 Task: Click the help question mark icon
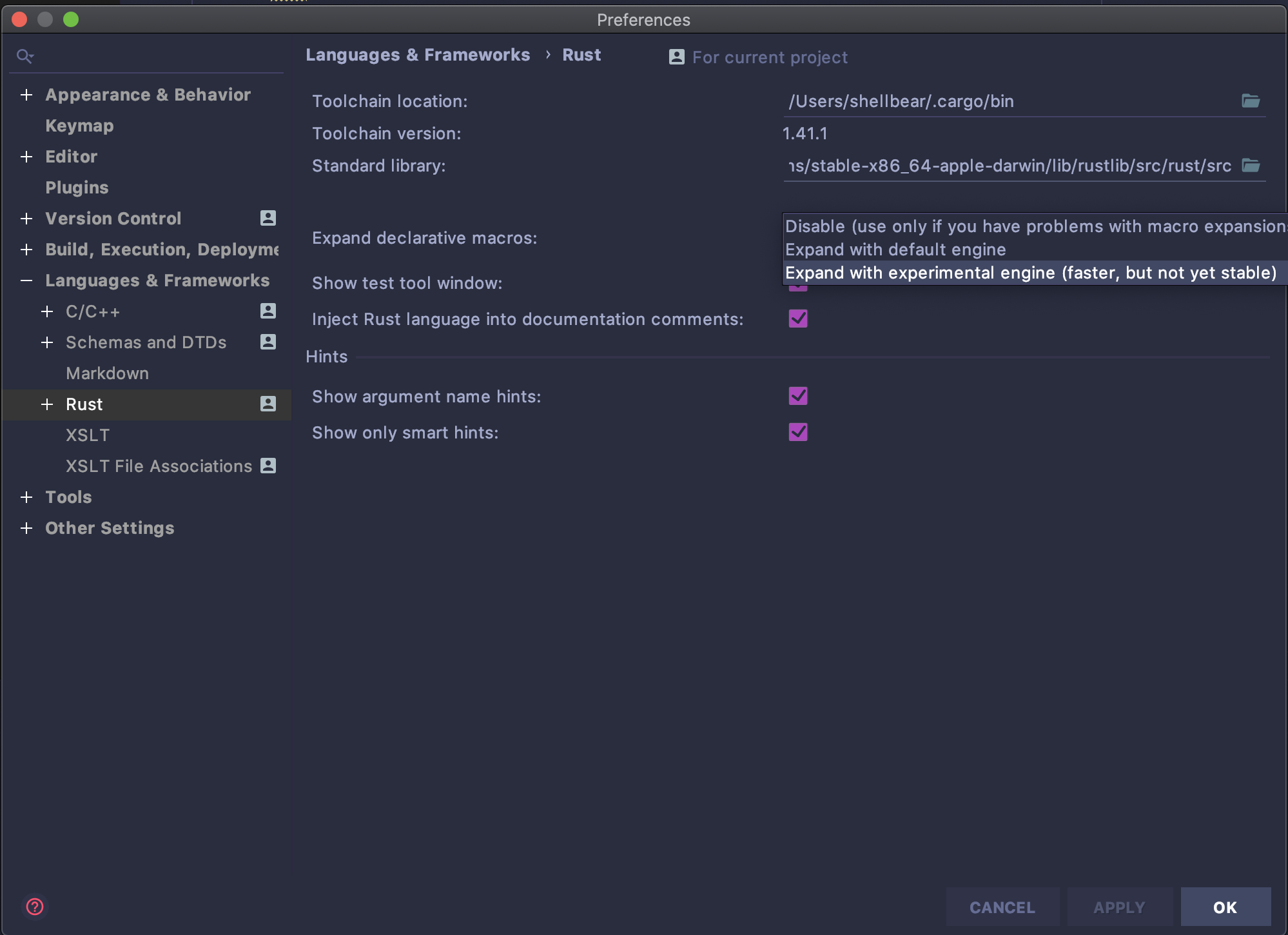[x=35, y=907]
